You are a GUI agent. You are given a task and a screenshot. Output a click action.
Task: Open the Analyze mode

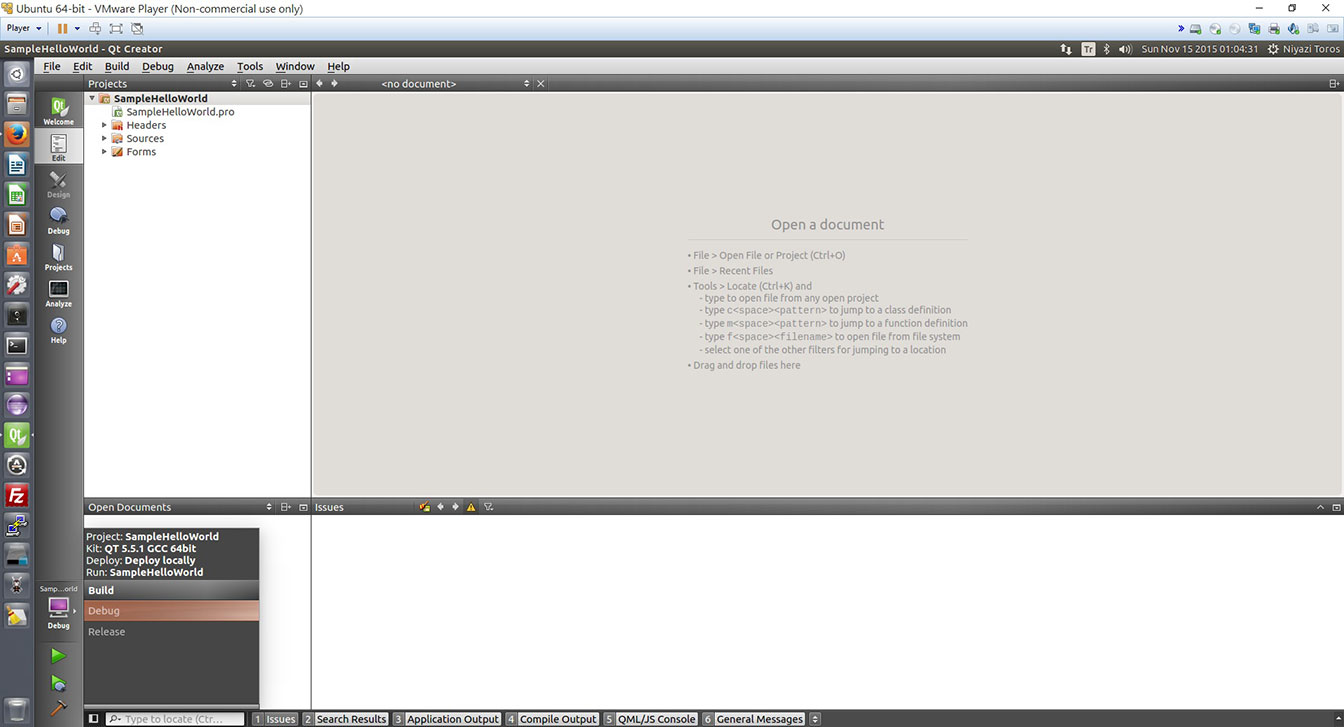tap(58, 293)
